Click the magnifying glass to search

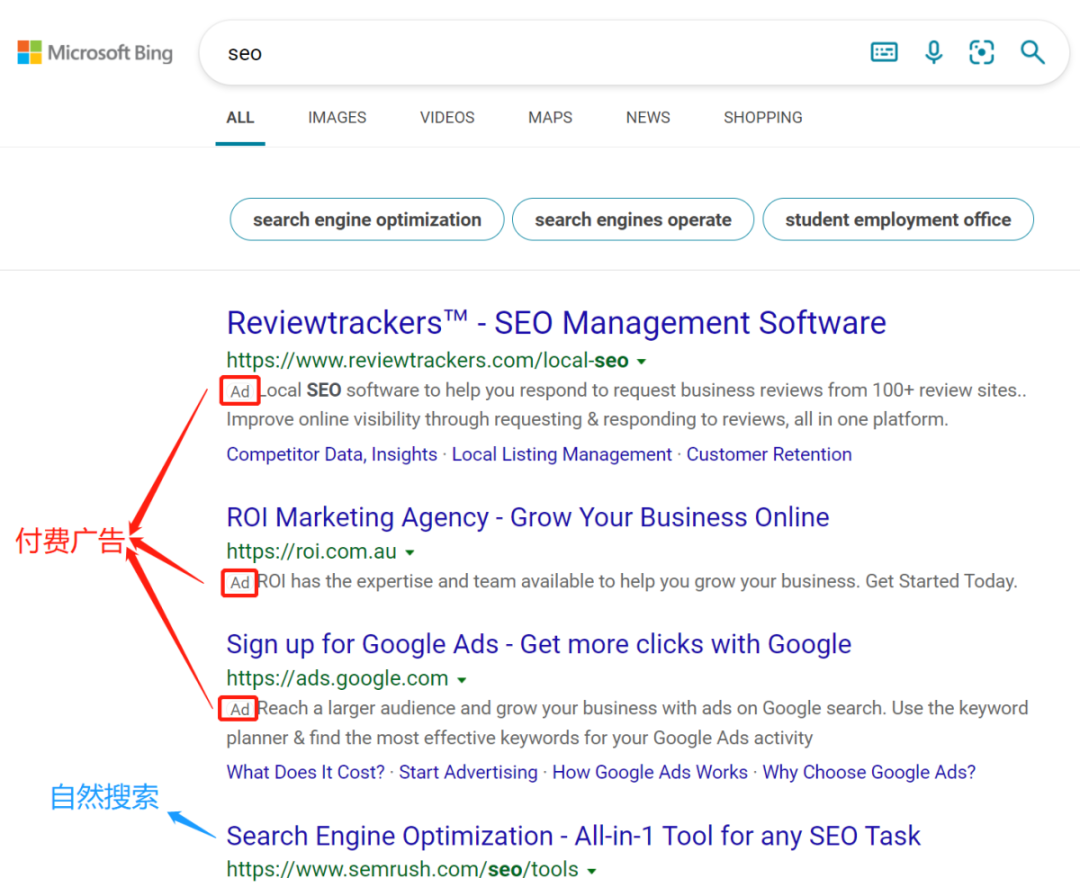[x=1032, y=52]
